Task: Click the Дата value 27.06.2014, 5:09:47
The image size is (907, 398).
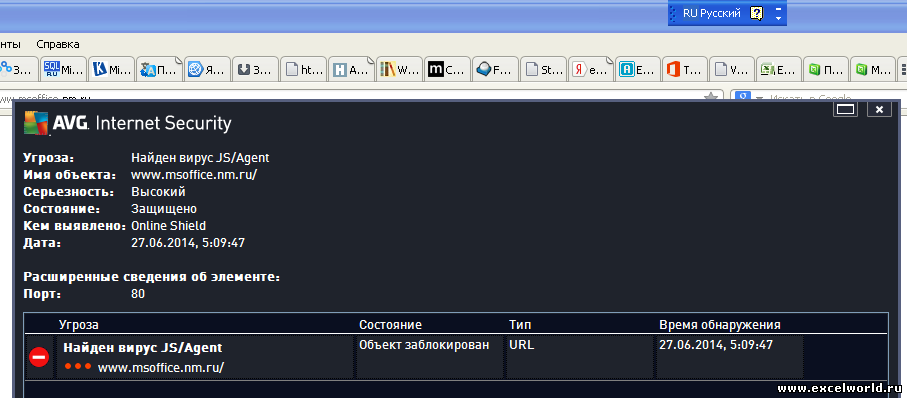Action: [x=188, y=243]
